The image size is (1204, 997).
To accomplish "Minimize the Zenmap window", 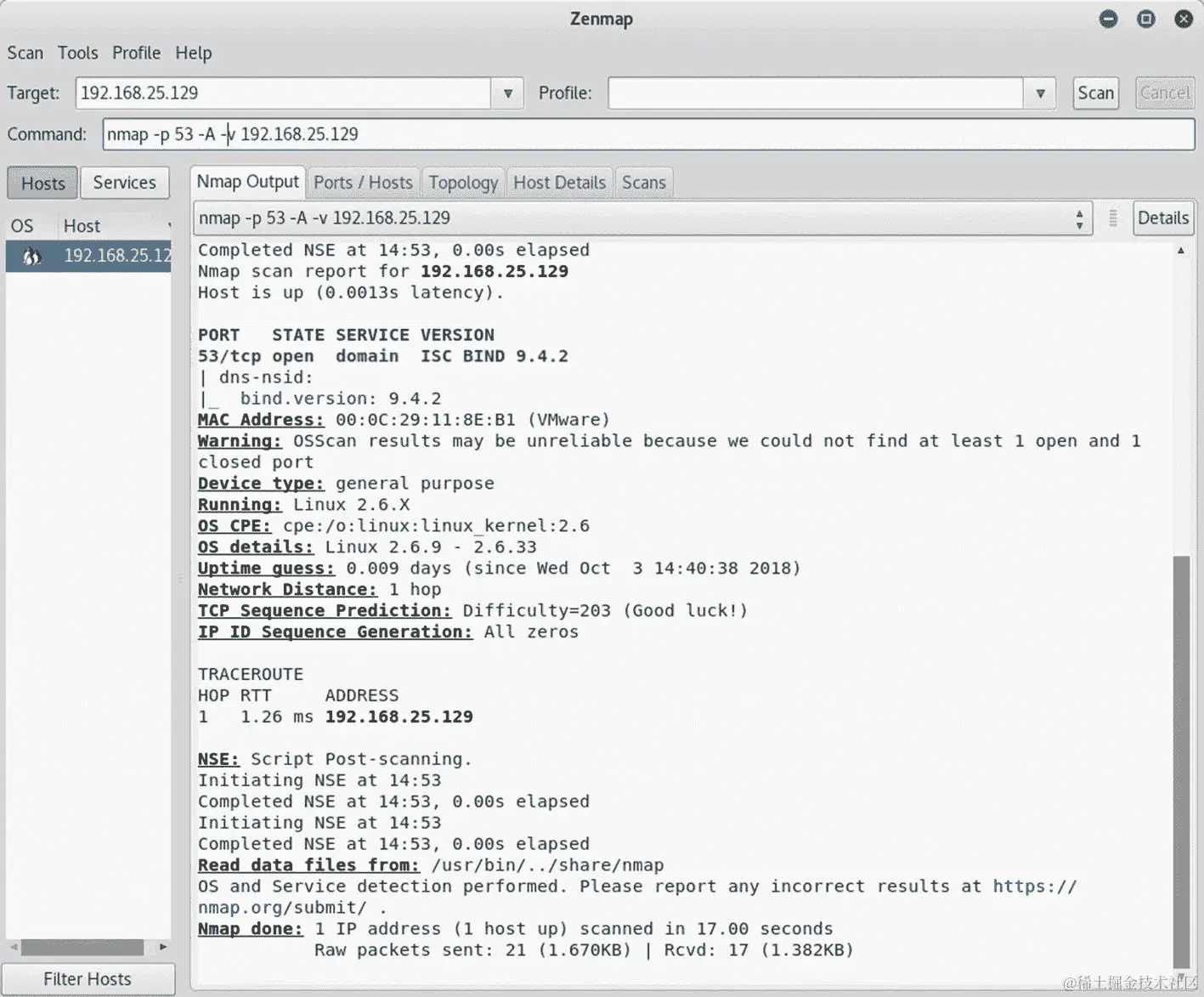I will [x=1108, y=19].
